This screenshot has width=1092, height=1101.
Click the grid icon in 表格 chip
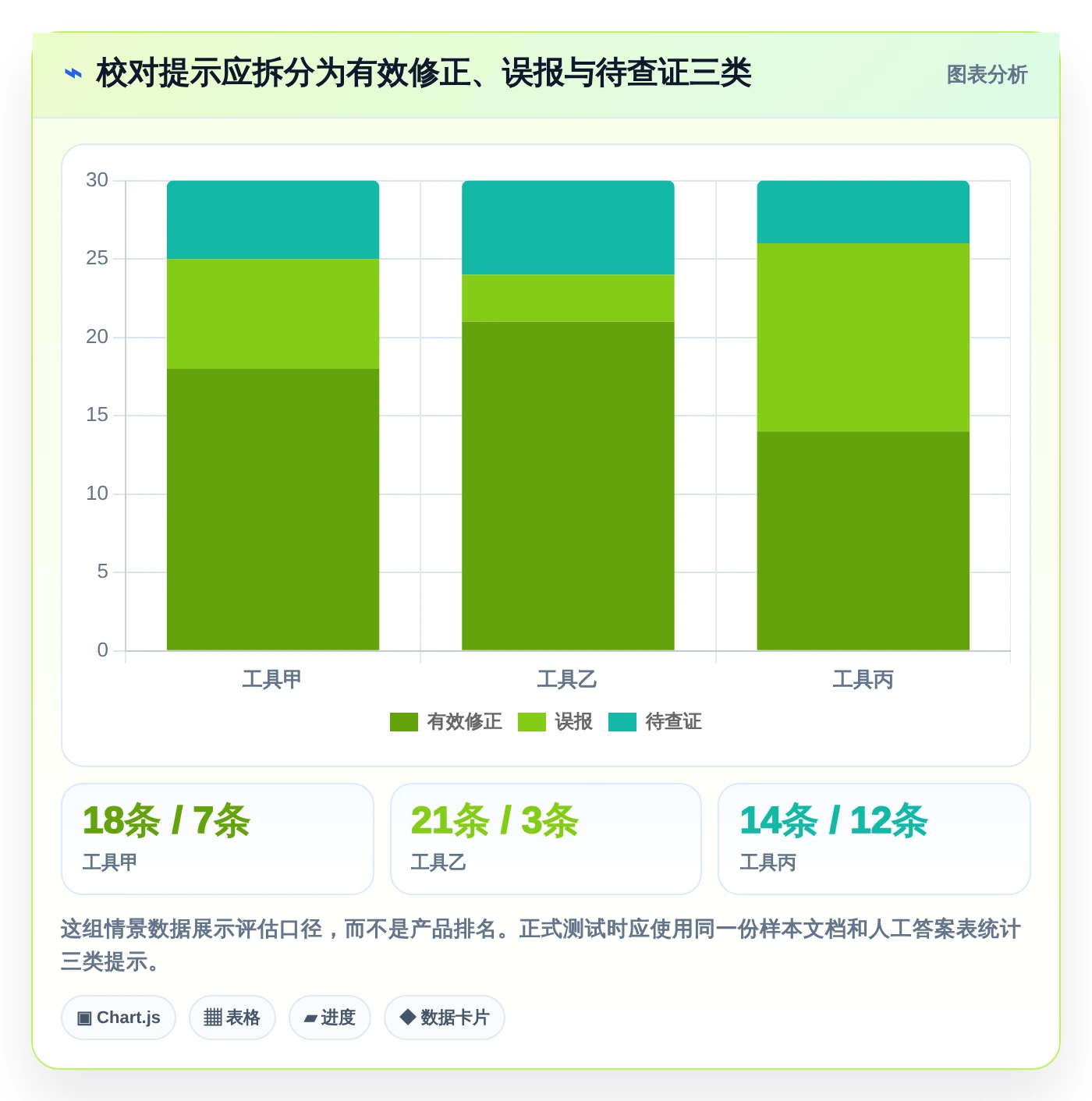tap(213, 1018)
